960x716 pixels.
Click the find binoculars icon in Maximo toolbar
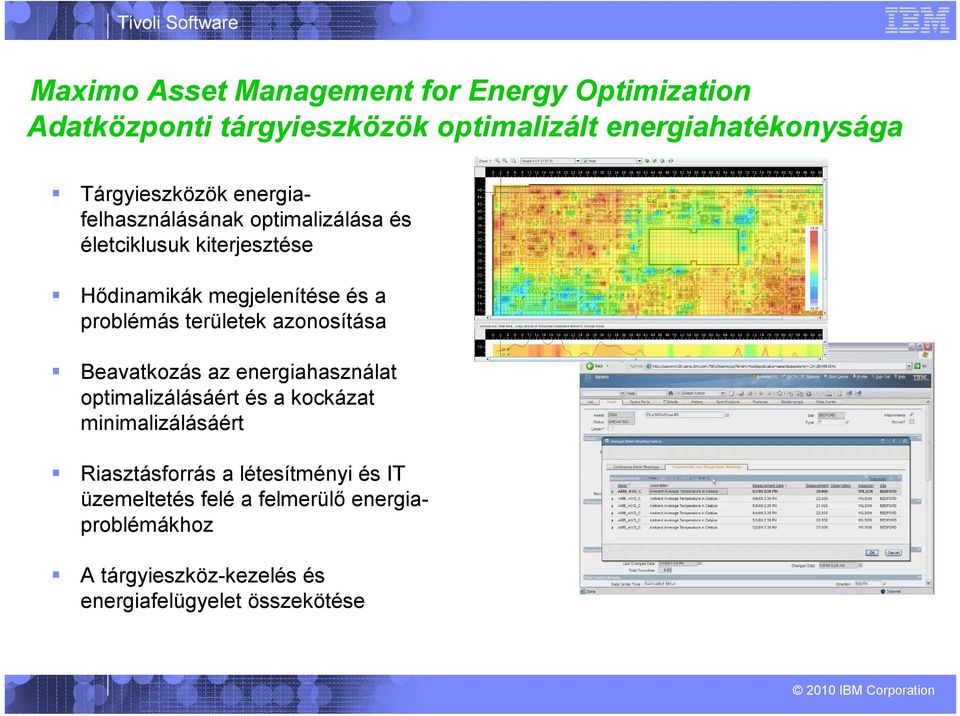(x=670, y=393)
